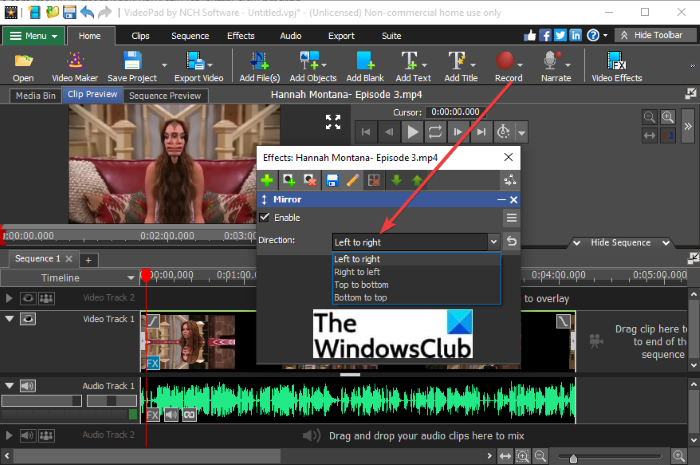Viewport: 700px width, 465px height.
Task: Choose Top to bottom from the list
Action: click(x=360, y=285)
